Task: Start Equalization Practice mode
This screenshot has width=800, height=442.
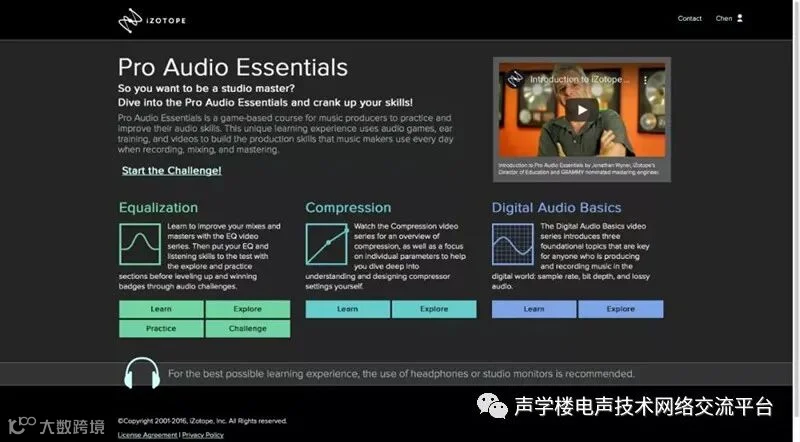Action: click(x=161, y=328)
